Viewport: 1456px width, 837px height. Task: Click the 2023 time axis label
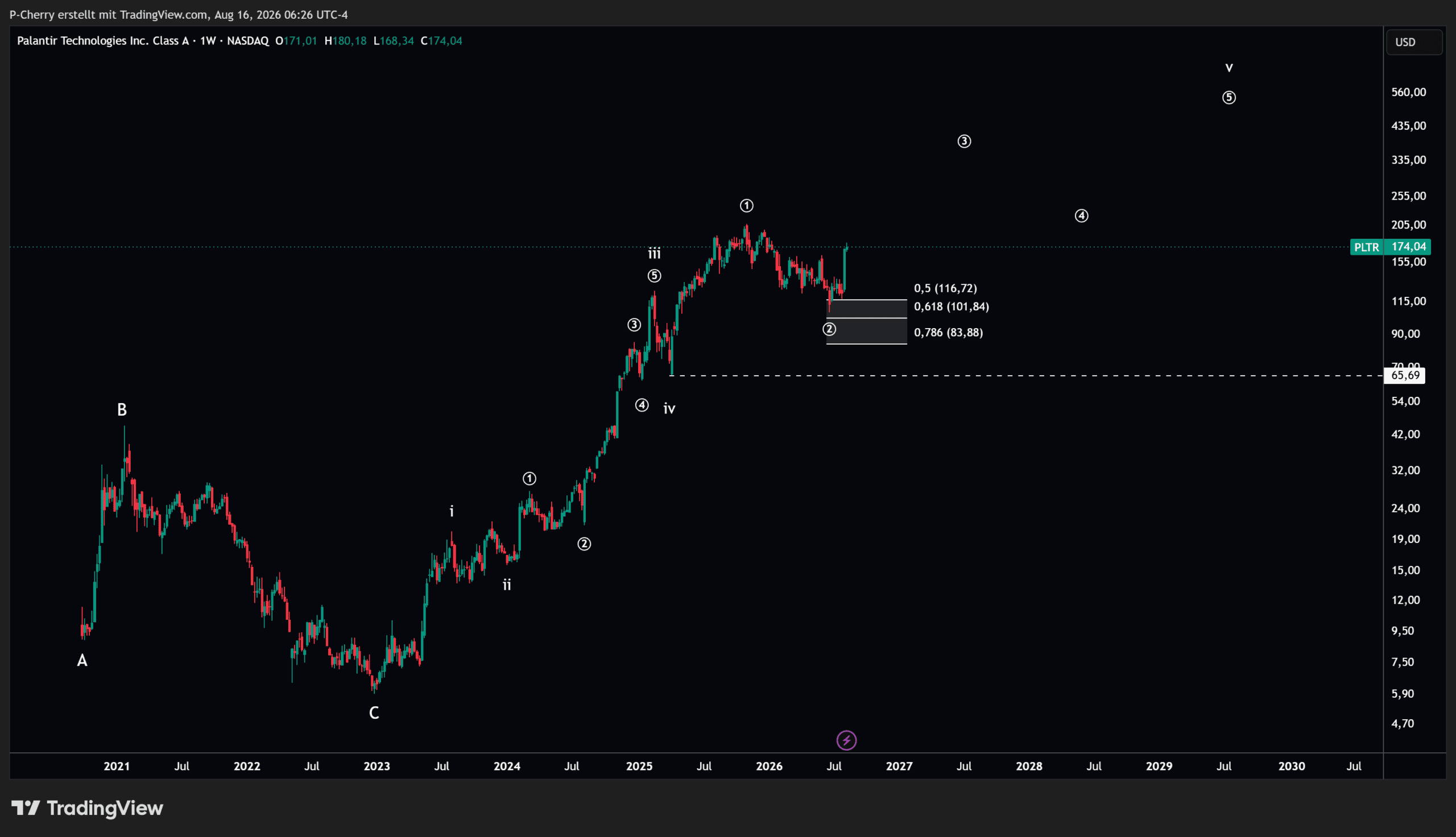(x=377, y=766)
